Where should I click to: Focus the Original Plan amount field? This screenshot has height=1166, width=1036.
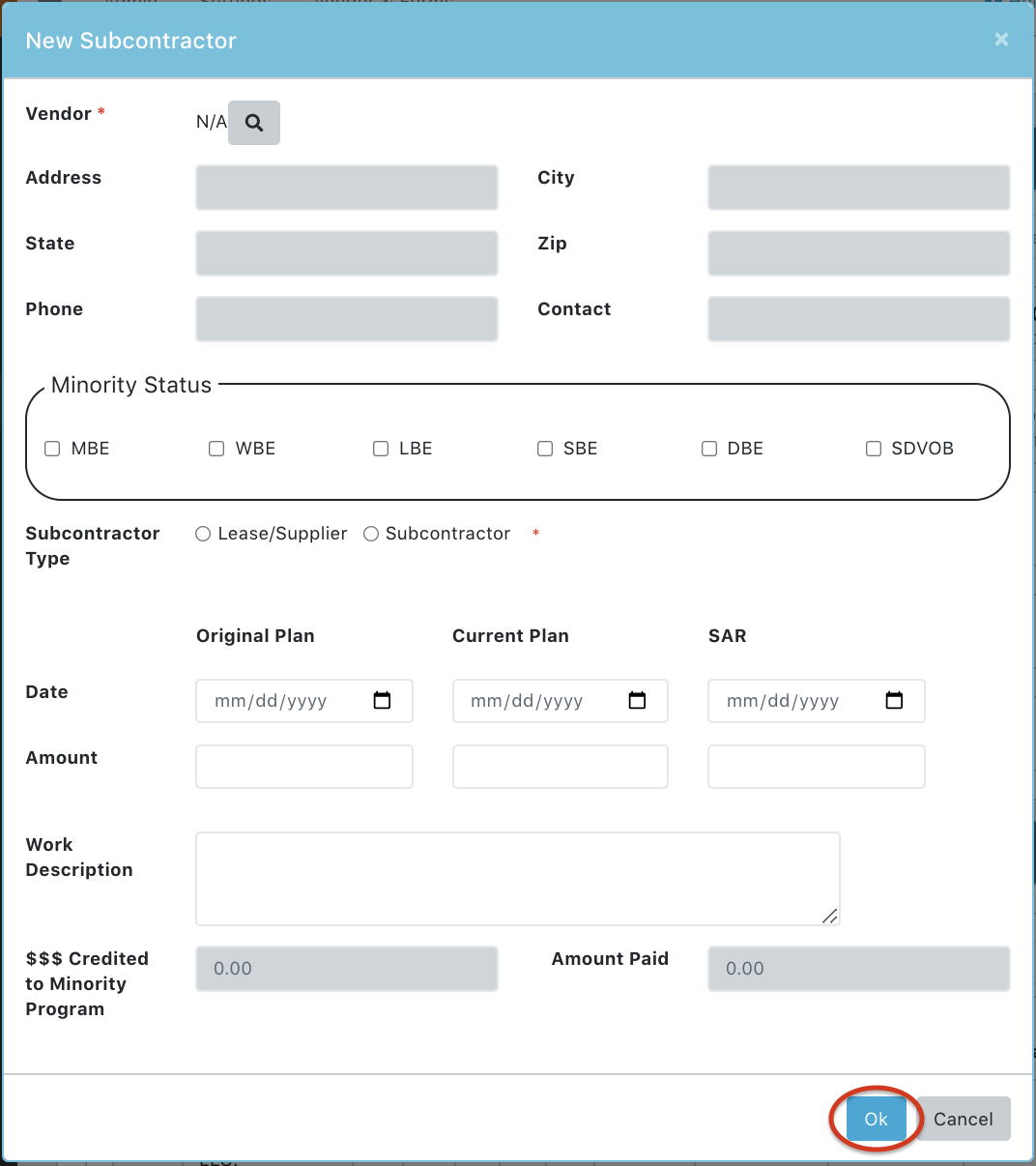[304, 767]
